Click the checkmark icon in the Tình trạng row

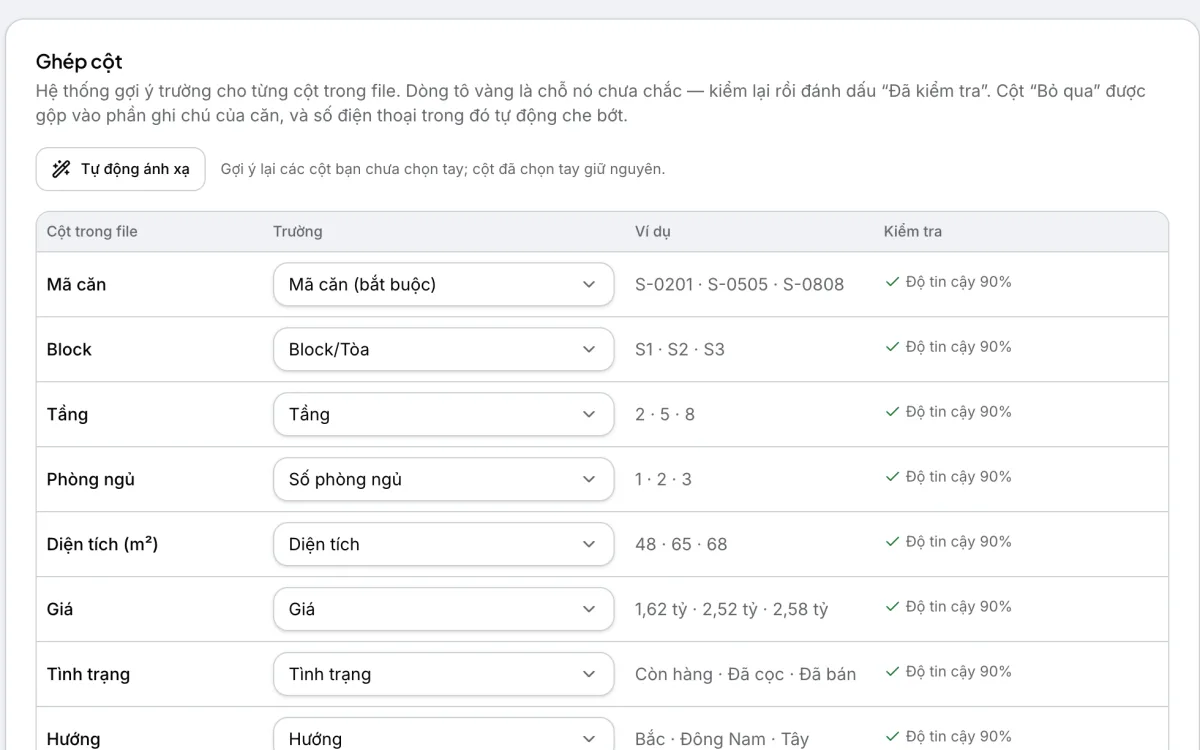(892, 672)
